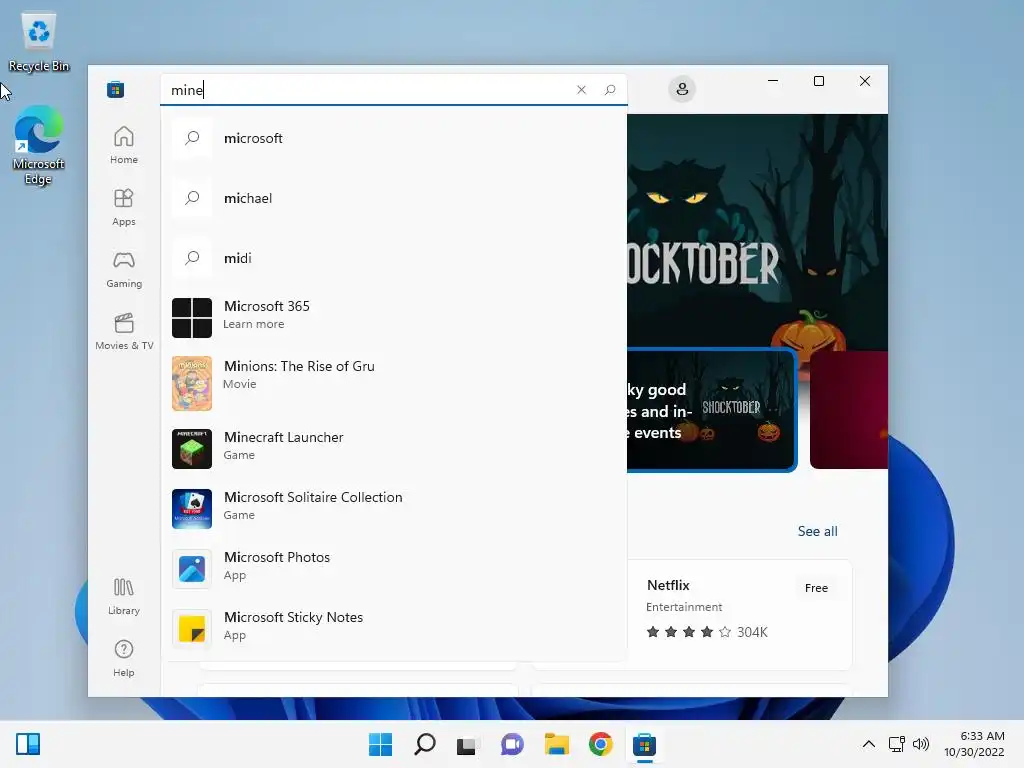Minimize the Microsoft Store window

click(773, 81)
